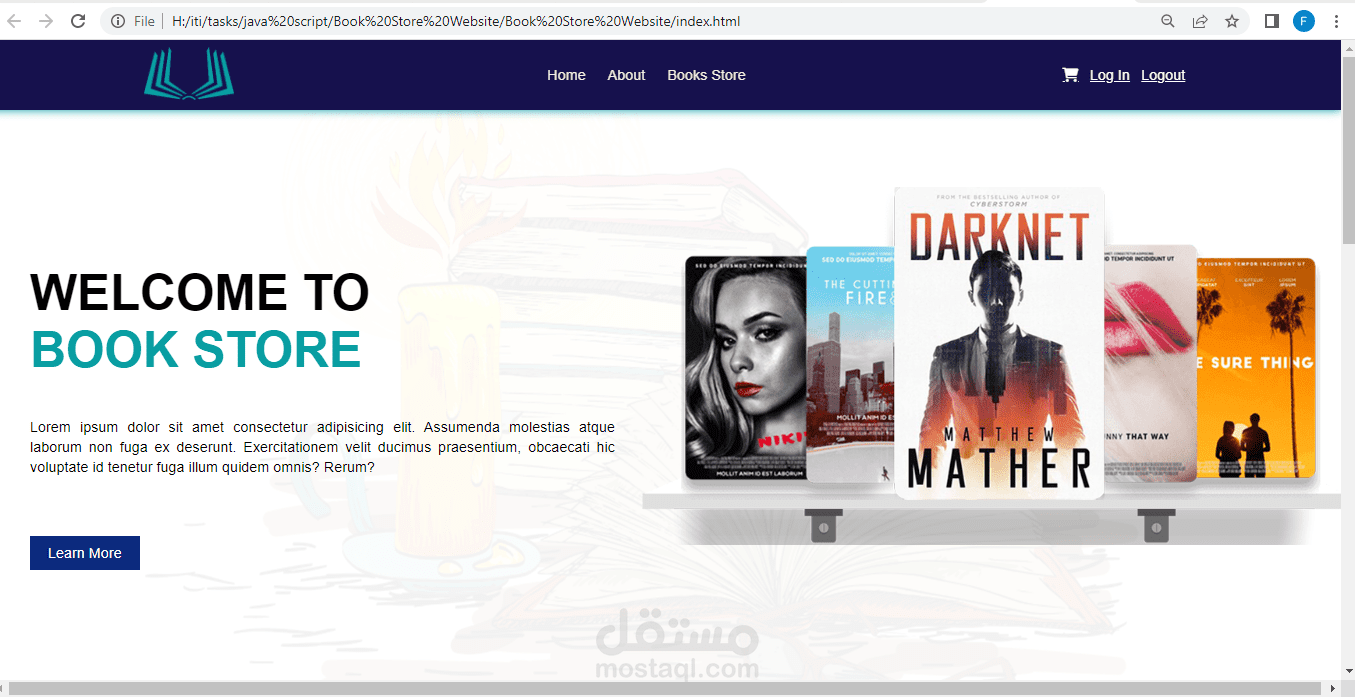
Task: Open the About nav item
Action: pyautogui.click(x=626, y=75)
